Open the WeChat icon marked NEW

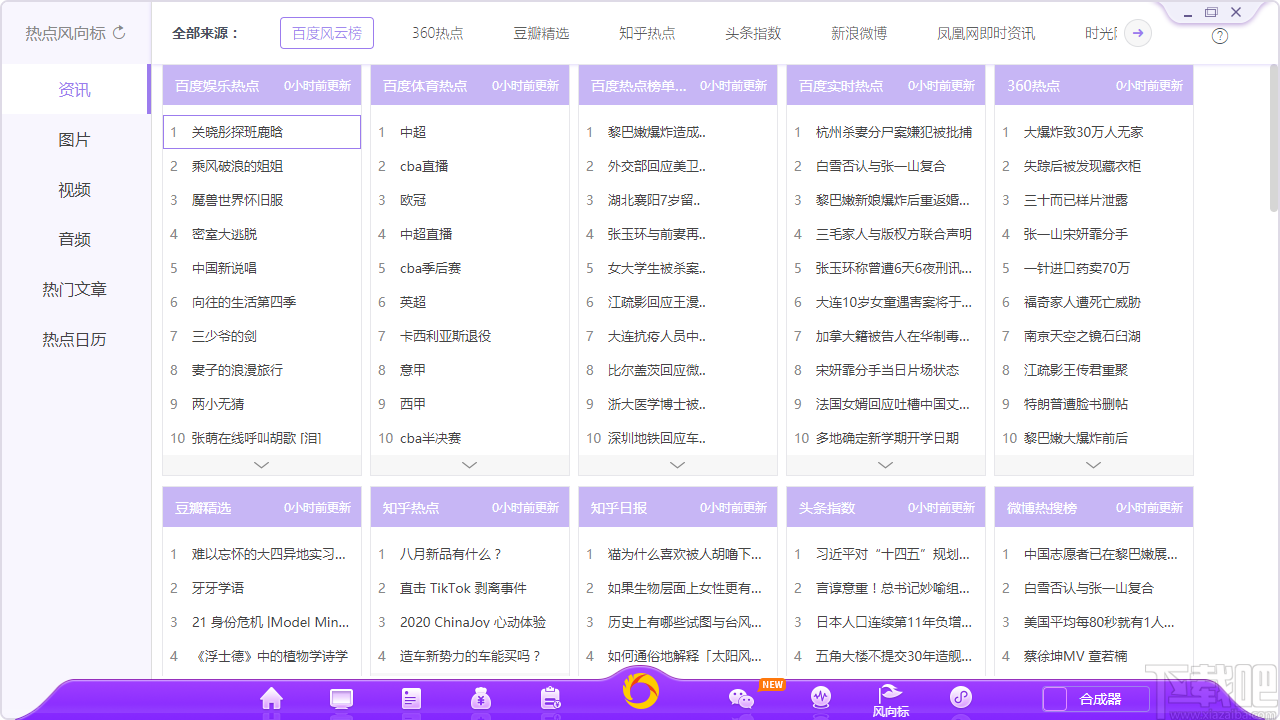click(741, 698)
